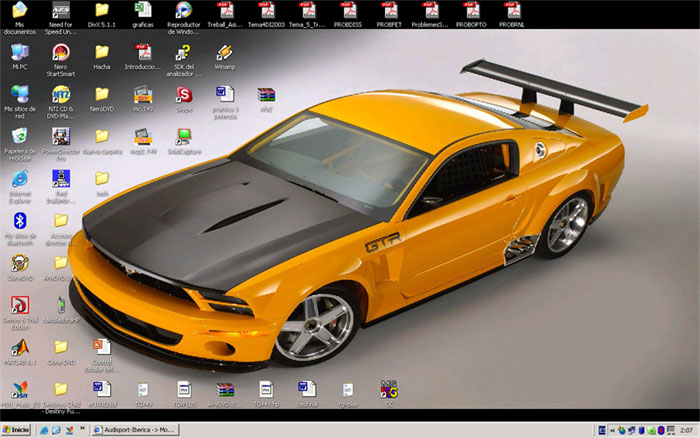The width and height of the screenshot is (700, 438).
Task: Open the language bar icon in taskbar
Action: (602, 430)
